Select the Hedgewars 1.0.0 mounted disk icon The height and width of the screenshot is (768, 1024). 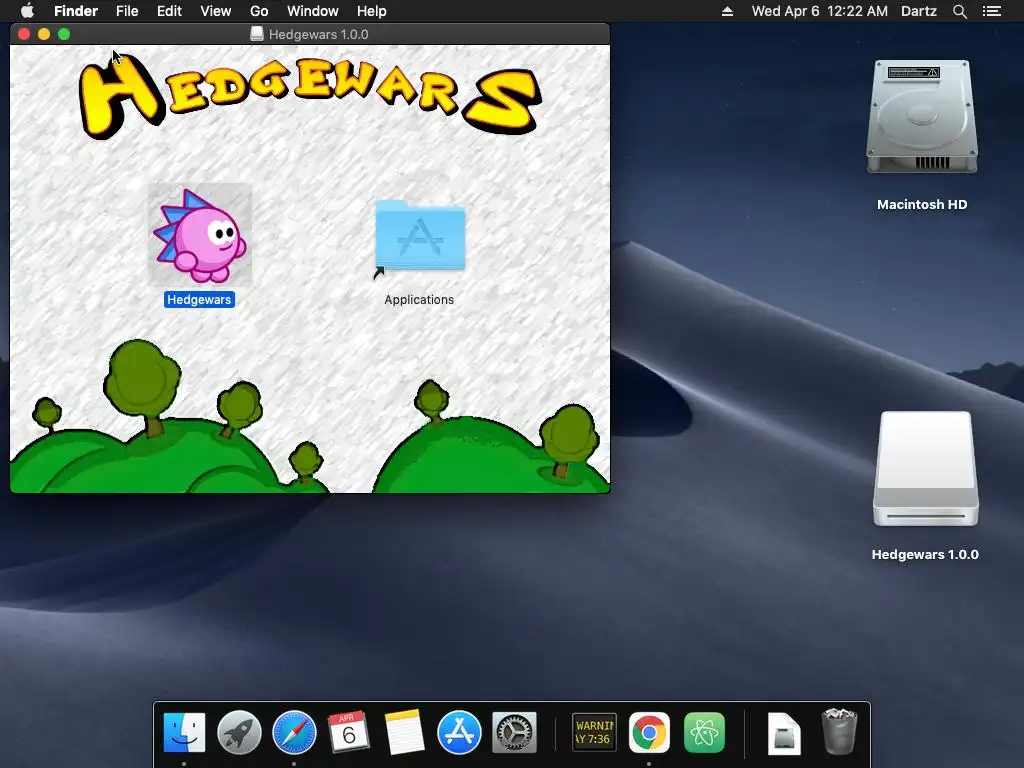coord(925,468)
